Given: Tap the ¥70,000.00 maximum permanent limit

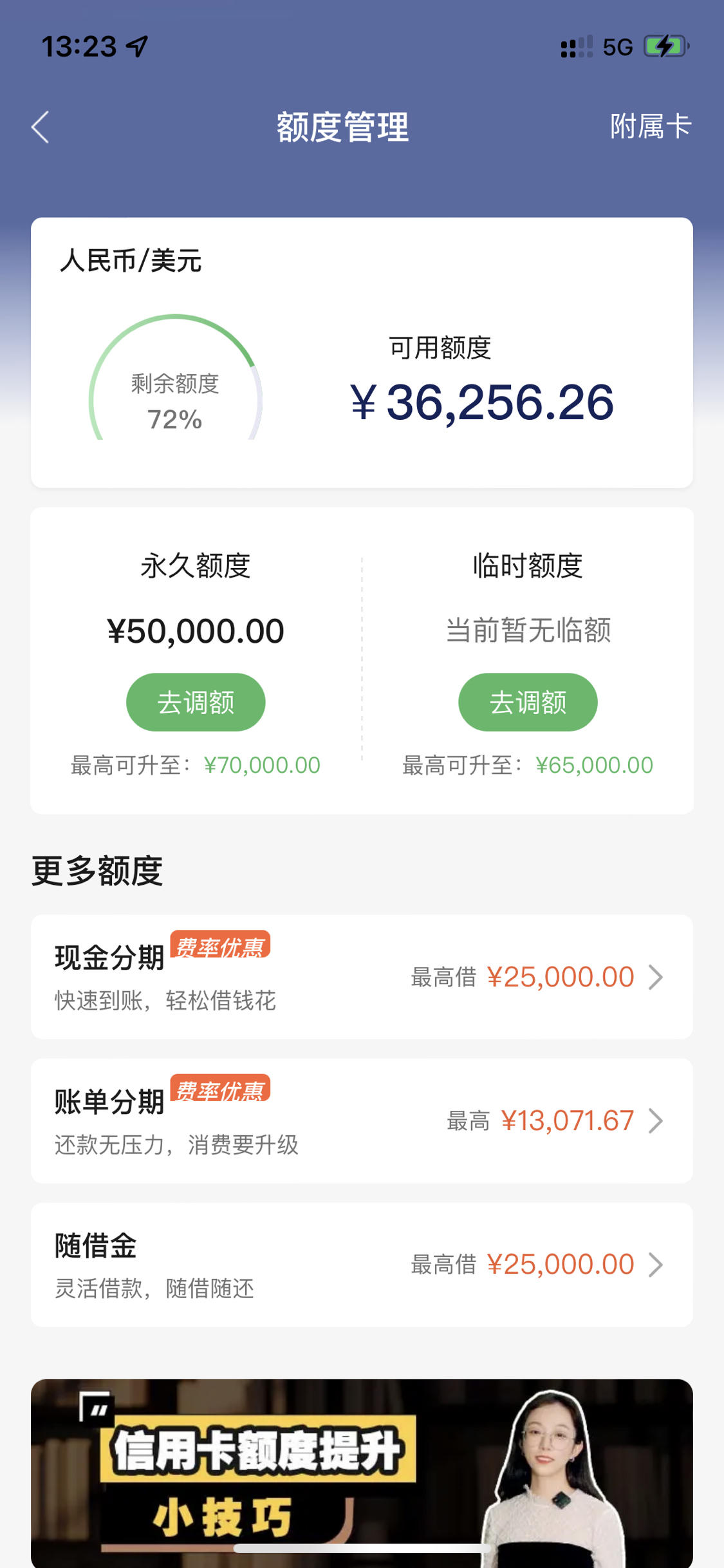Looking at the screenshot, I should pos(262,765).
